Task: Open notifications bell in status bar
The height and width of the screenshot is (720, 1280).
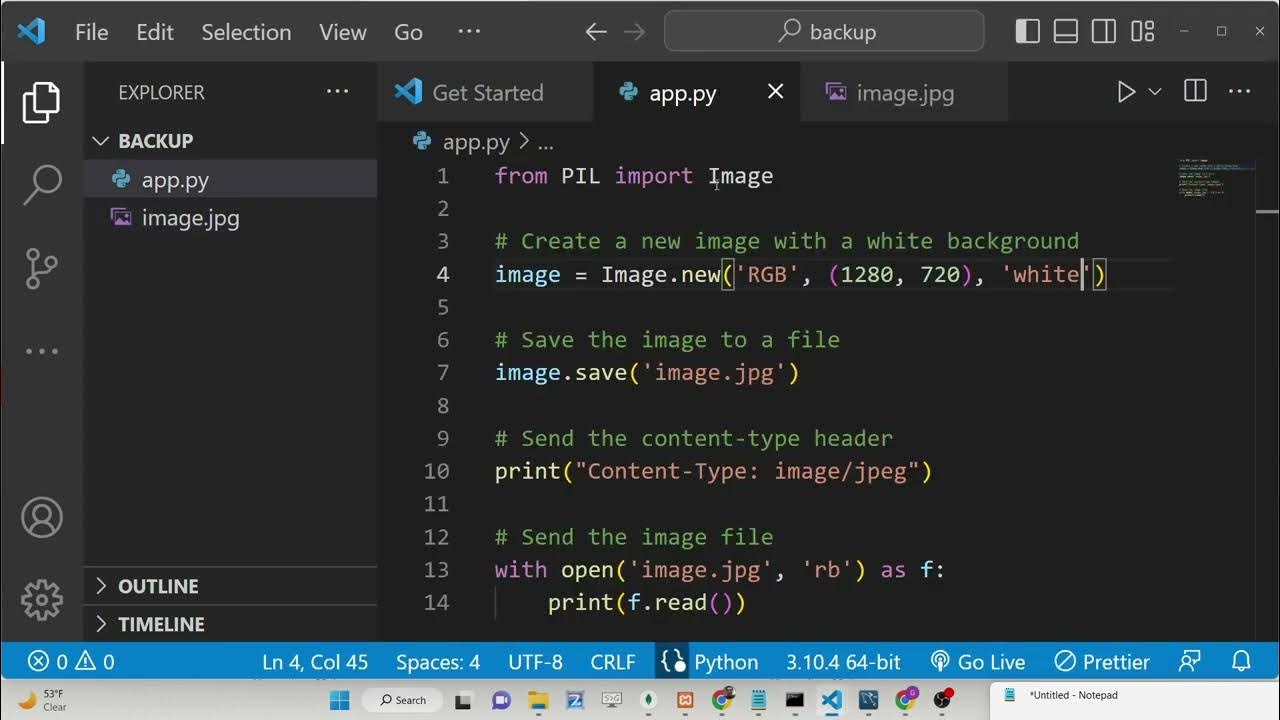Action: (x=1241, y=662)
